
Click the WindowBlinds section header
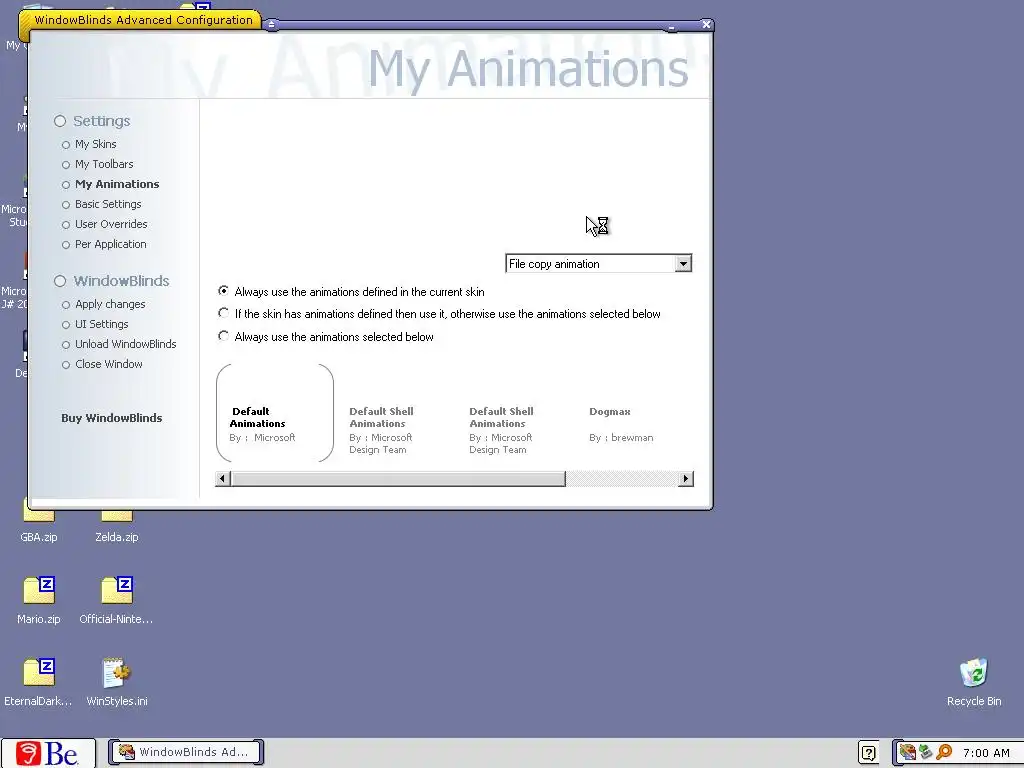pos(121,281)
